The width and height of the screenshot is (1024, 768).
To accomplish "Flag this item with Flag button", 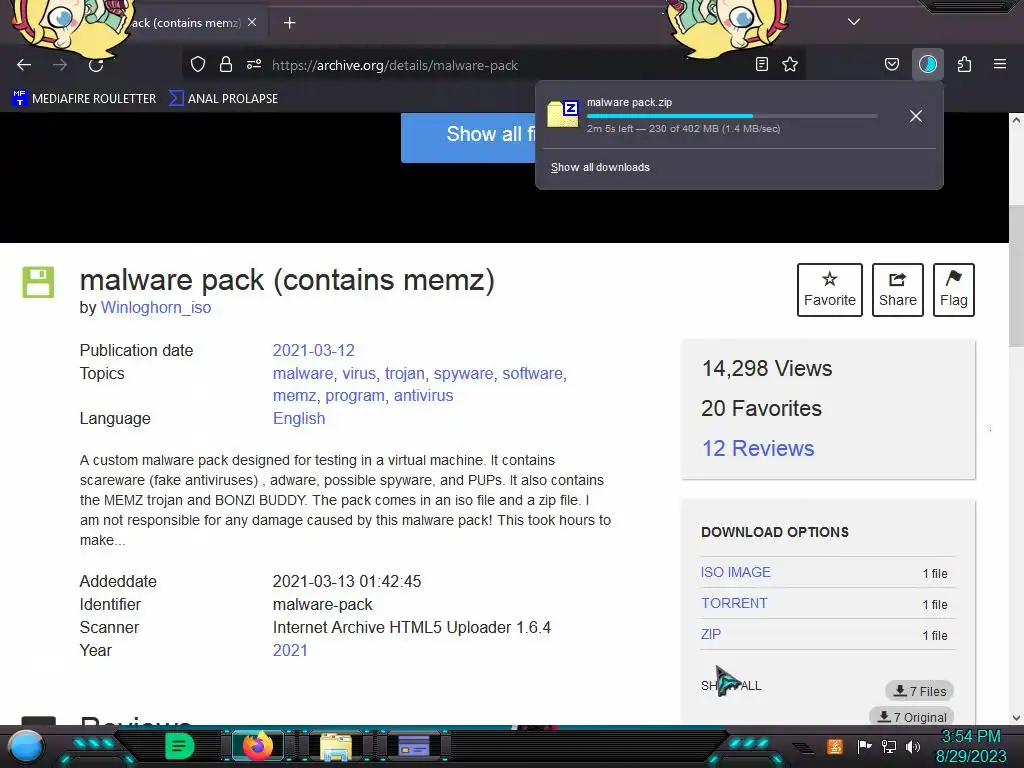I will tap(953, 290).
